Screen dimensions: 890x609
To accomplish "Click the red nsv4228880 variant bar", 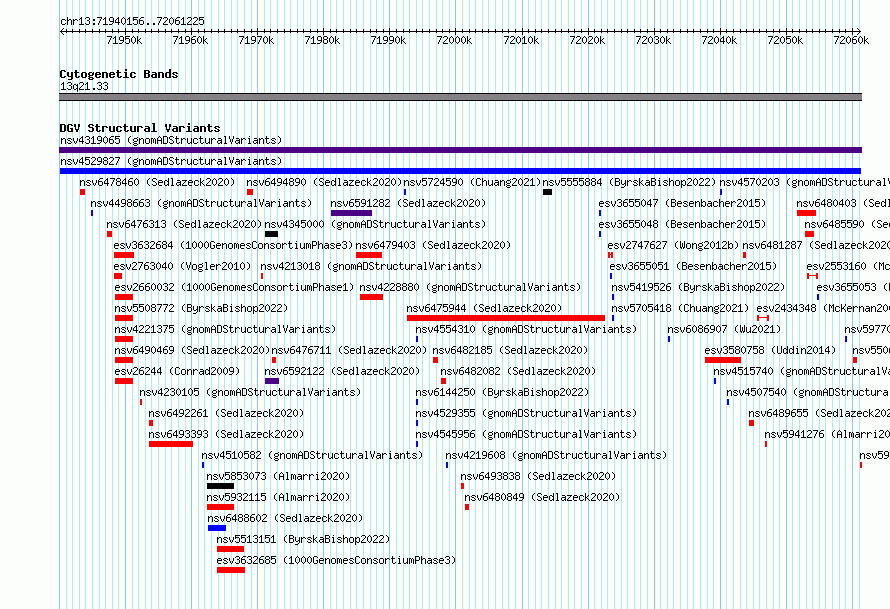I will tap(371, 297).
